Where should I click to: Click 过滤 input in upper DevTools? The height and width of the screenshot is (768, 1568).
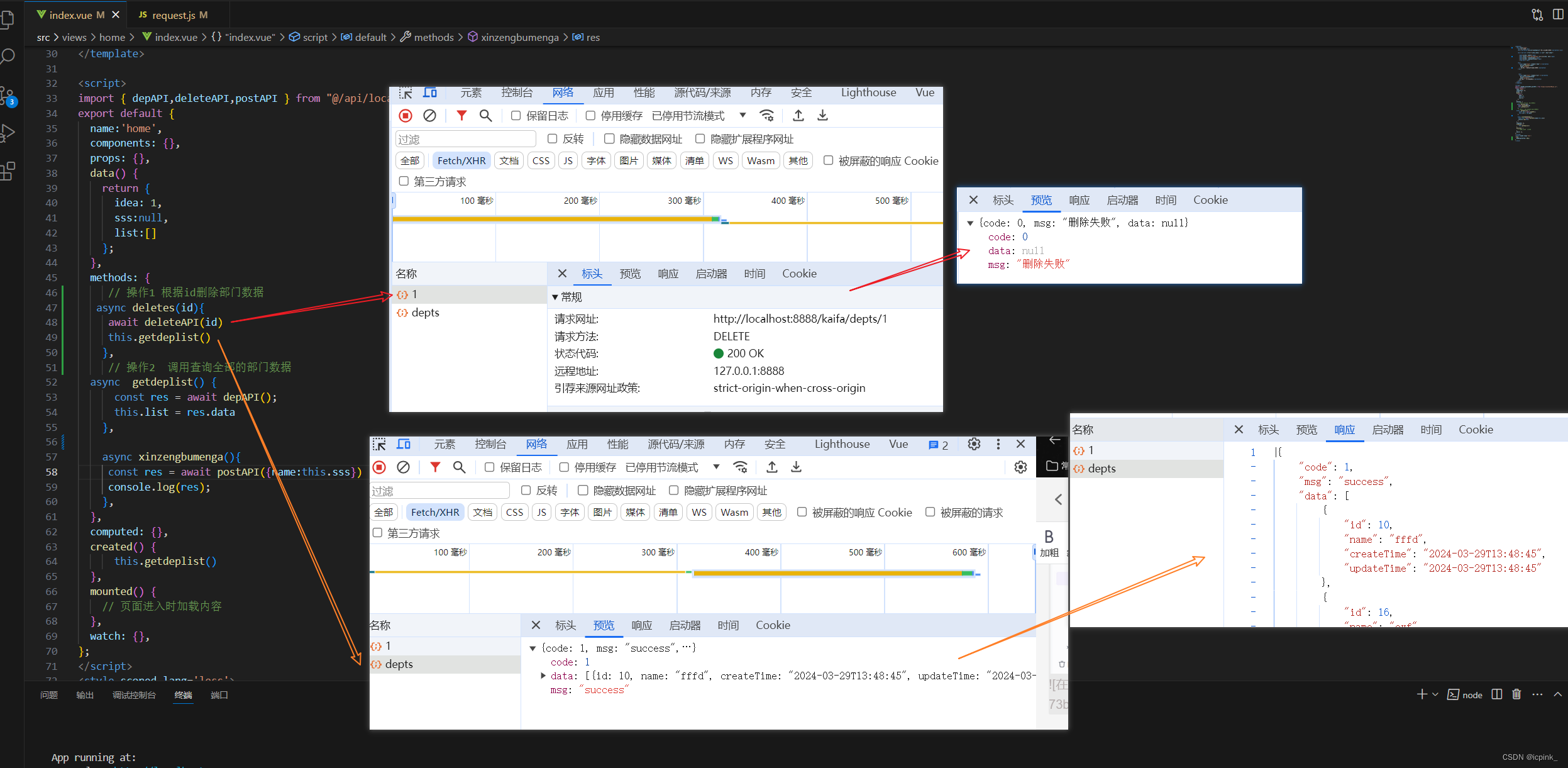(x=465, y=139)
